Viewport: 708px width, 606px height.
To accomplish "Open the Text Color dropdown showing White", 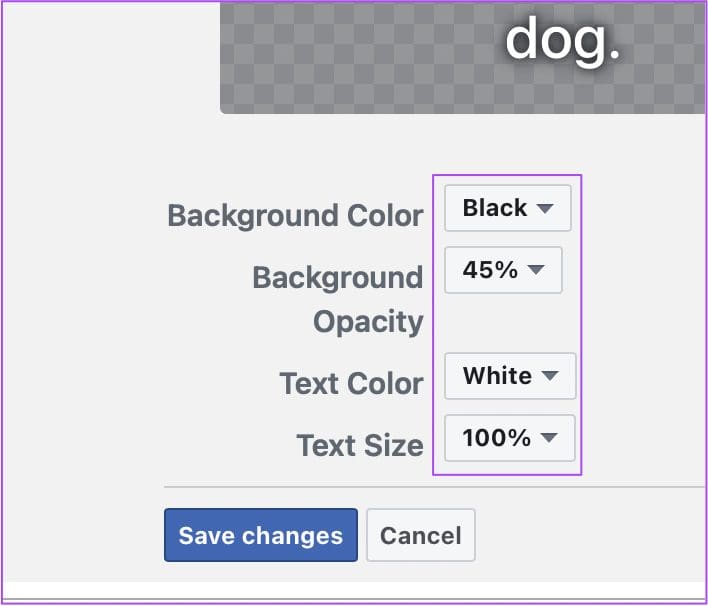I will click(x=510, y=376).
